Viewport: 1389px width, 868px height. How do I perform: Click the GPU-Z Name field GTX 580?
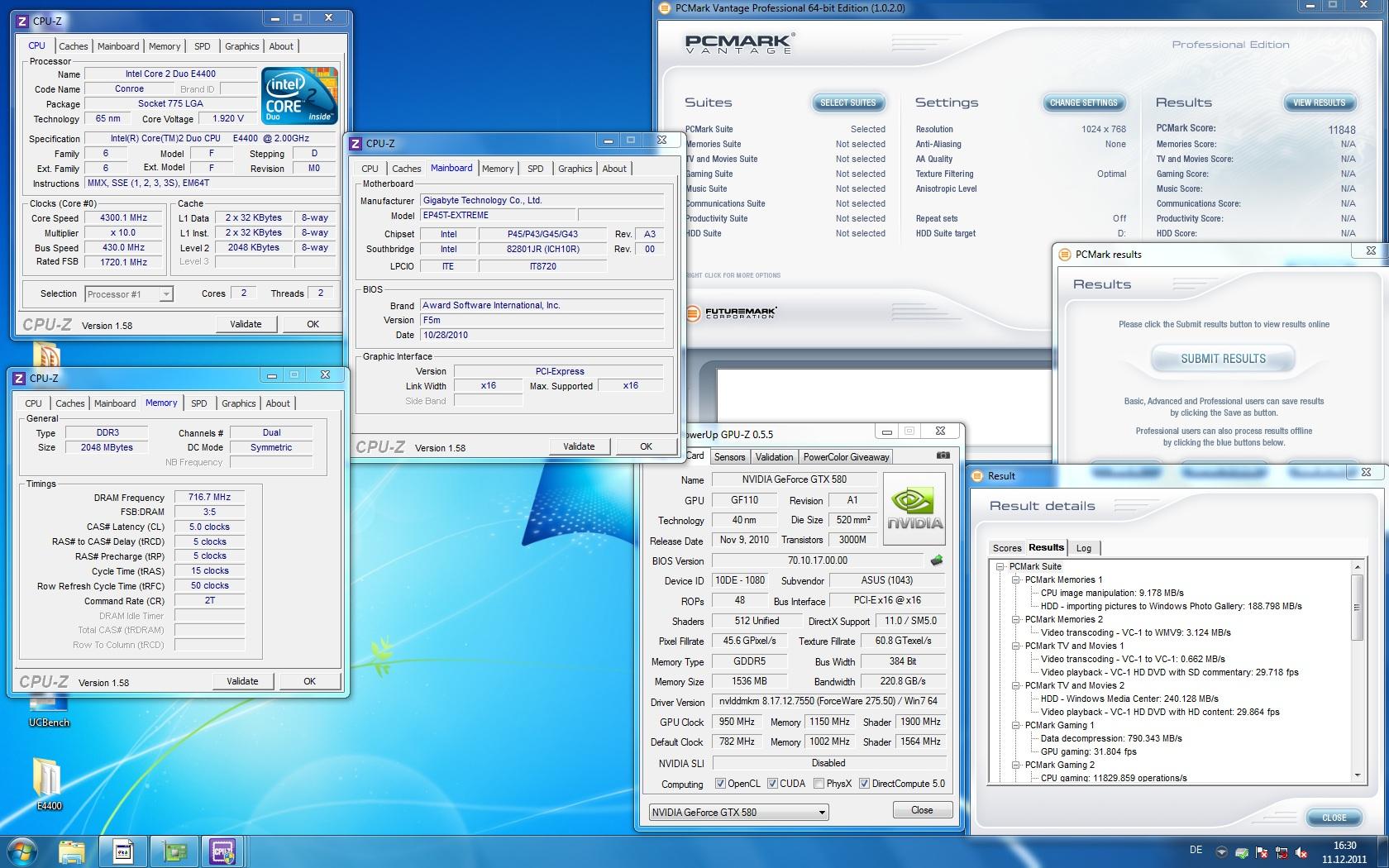click(795, 479)
